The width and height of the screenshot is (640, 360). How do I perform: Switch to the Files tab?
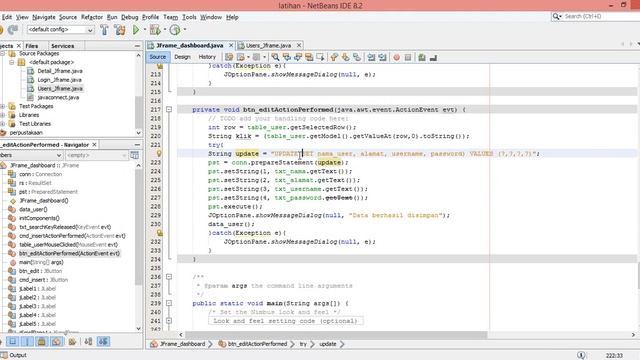[x=31, y=46]
